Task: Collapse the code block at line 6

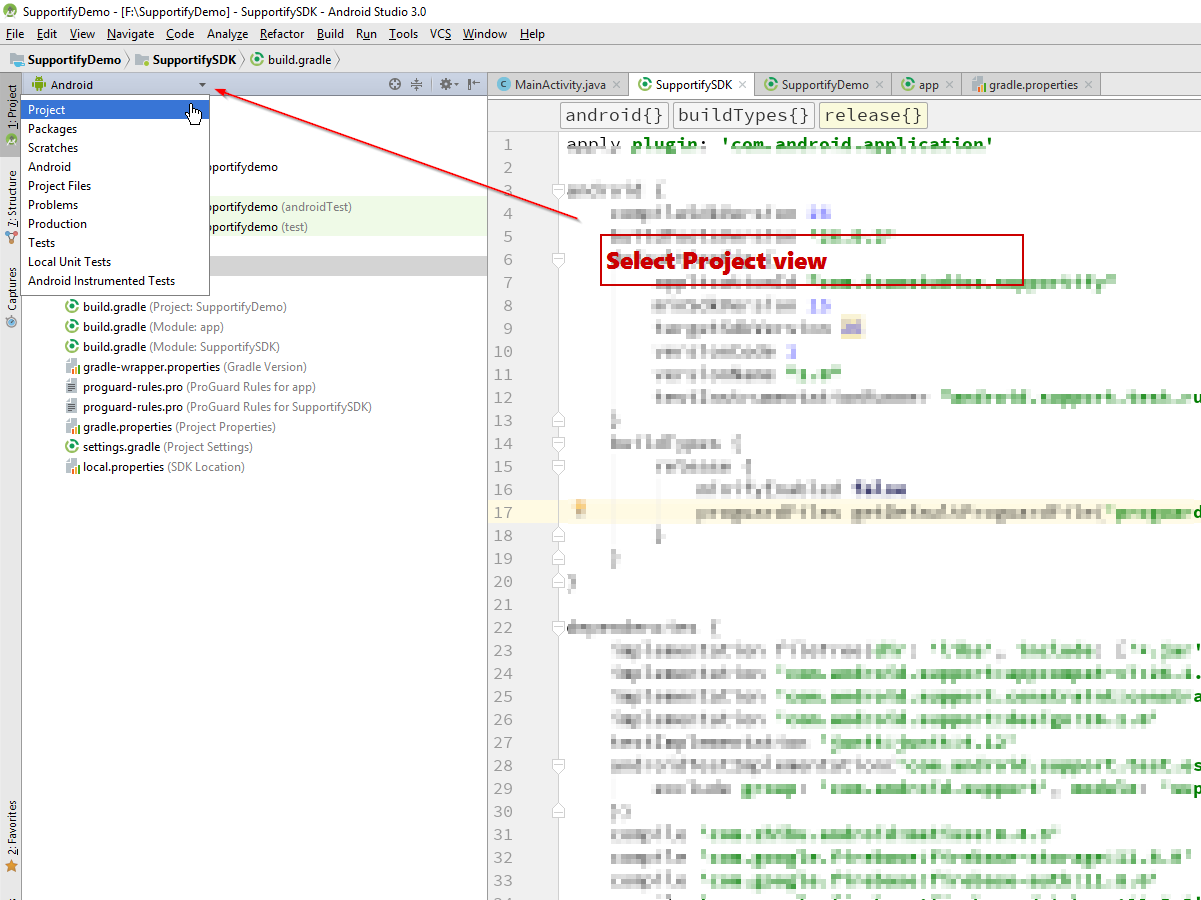Action: [558, 259]
